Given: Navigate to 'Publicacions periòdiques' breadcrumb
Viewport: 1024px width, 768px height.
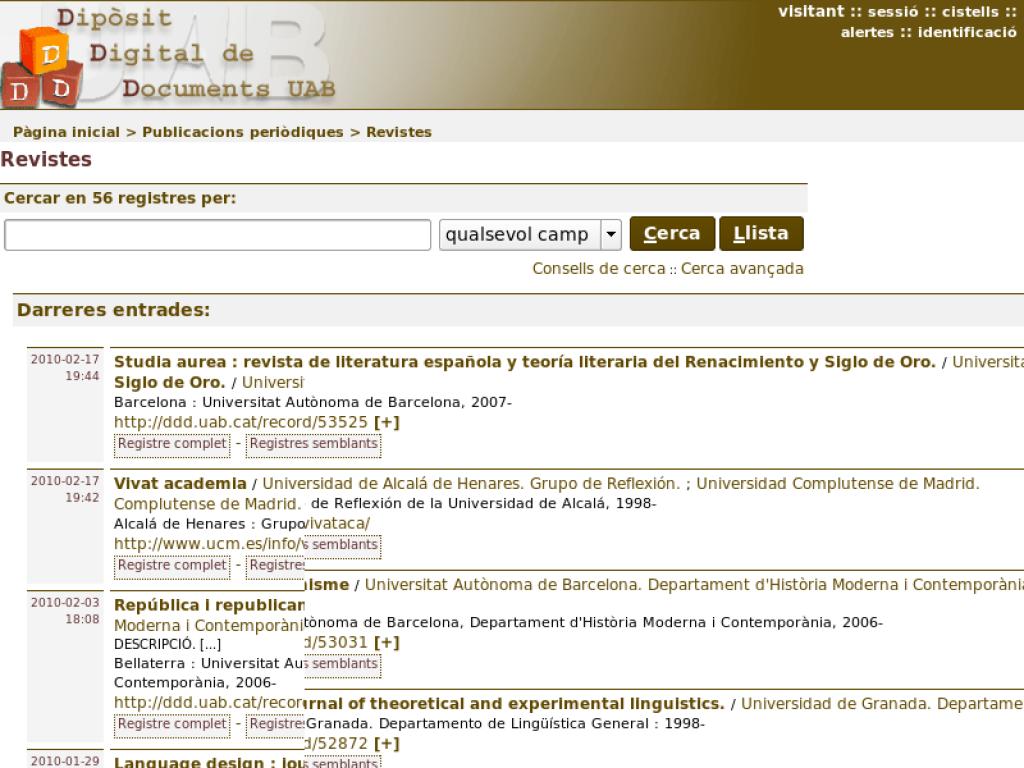Looking at the screenshot, I should pos(242,132).
